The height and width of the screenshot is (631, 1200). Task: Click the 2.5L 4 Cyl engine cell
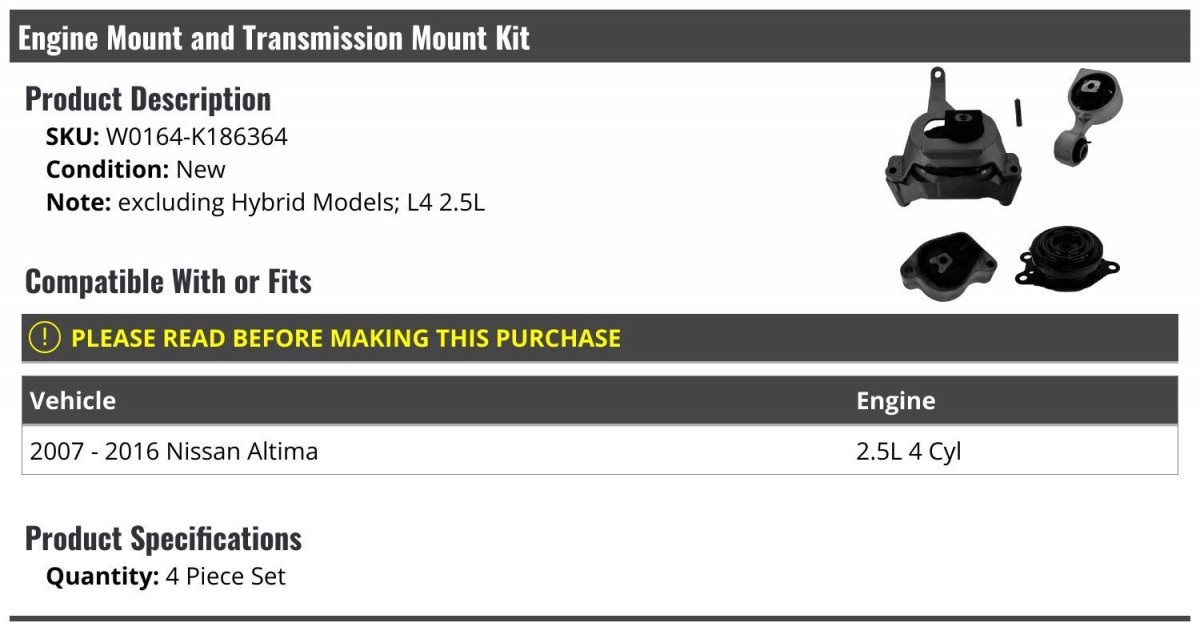pos(909,451)
